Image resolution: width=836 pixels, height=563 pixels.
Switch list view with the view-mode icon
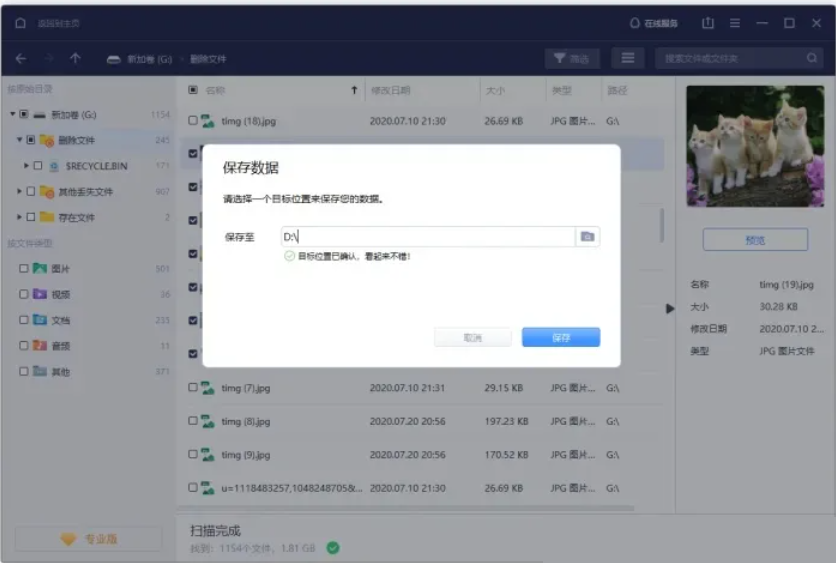(x=627, y=59)
